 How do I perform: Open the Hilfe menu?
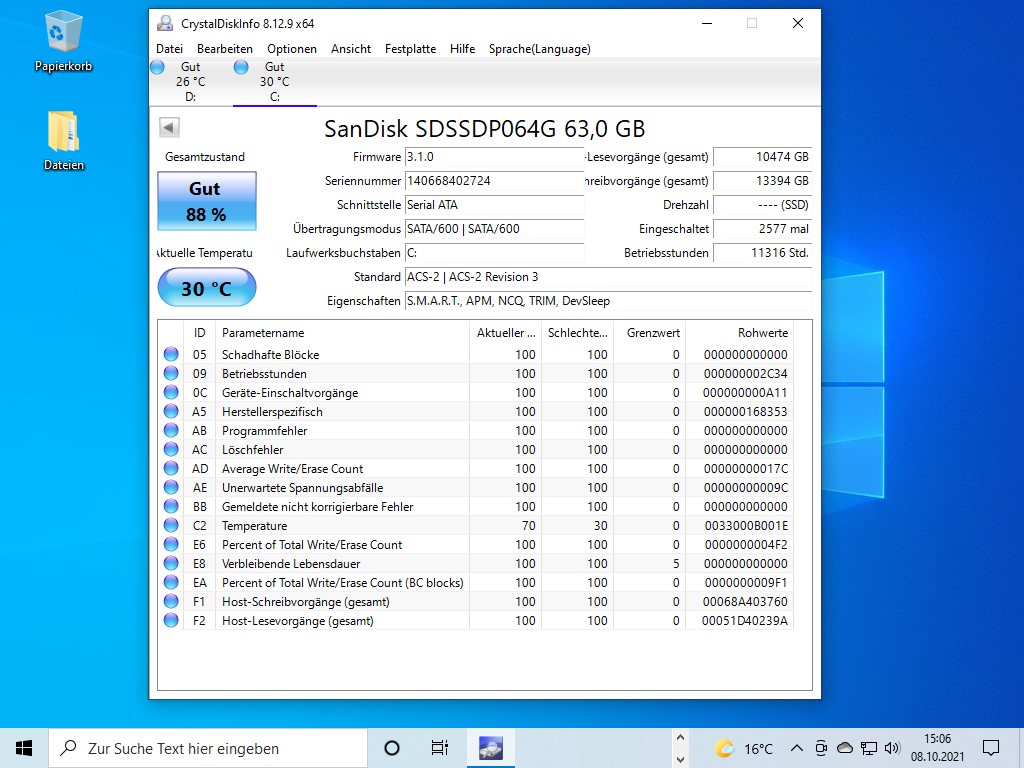[x=462, y=49]
